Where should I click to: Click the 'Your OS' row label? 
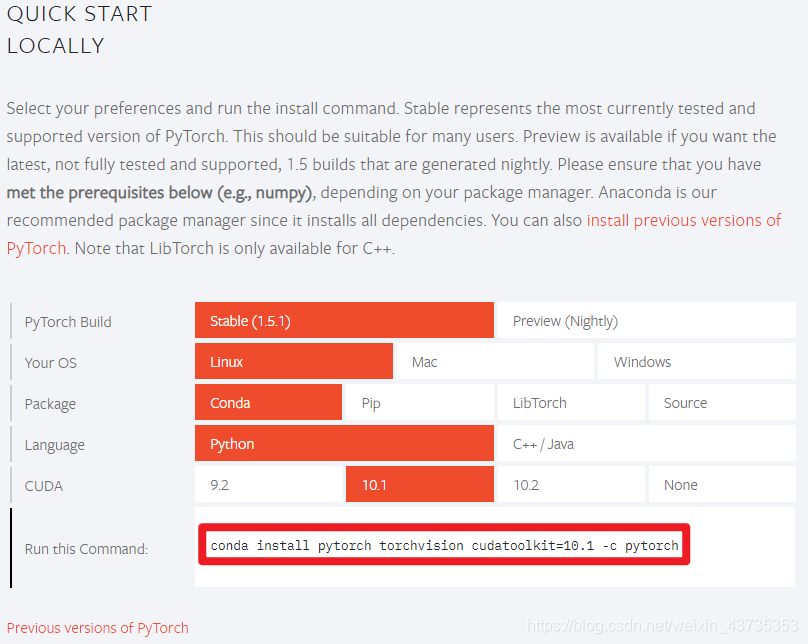click(x=50, y=363)
